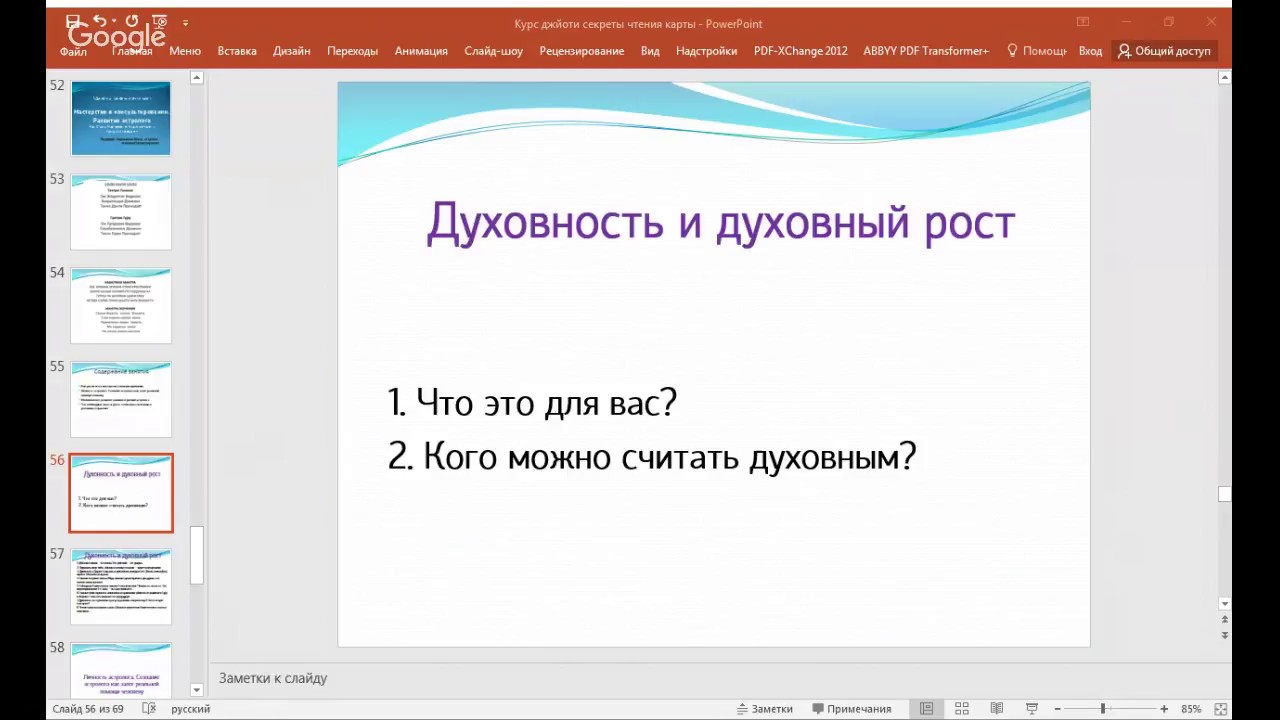The height and width of the screenshot is (720, 1280).
Task: Open the Дизайн ribbon tab
Action: pyautogui.click(x=292, y=51)
